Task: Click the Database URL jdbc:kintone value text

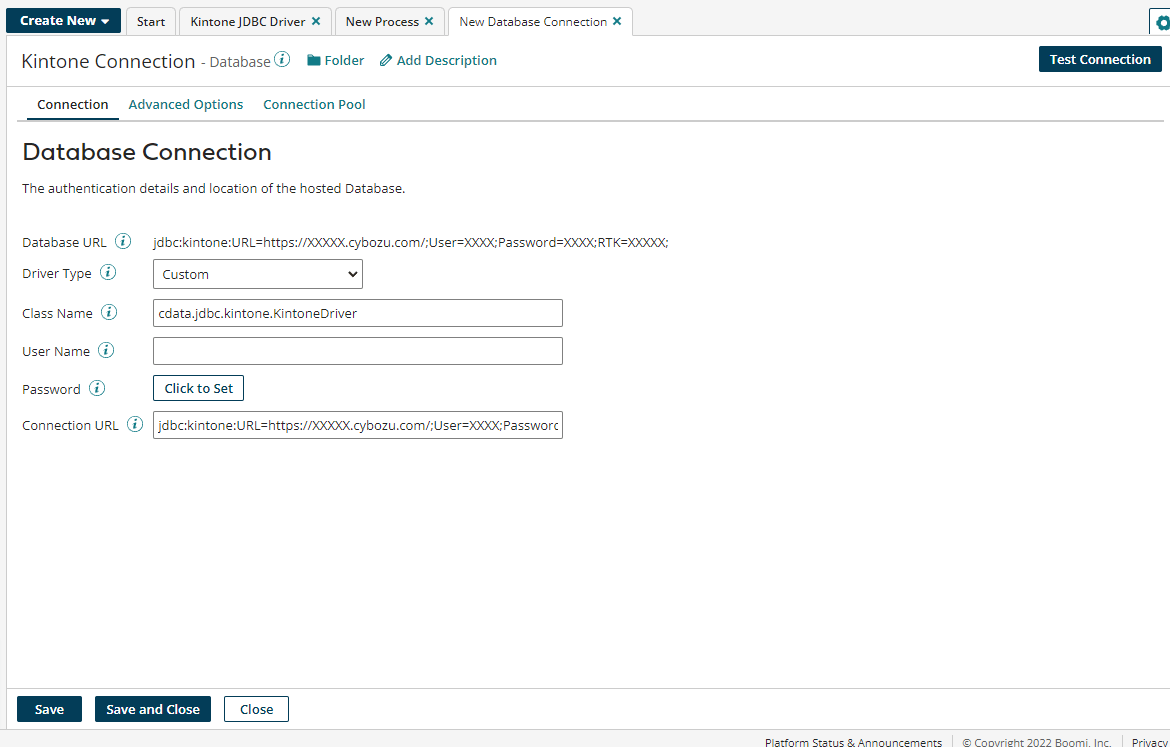Action: point(410,242)
